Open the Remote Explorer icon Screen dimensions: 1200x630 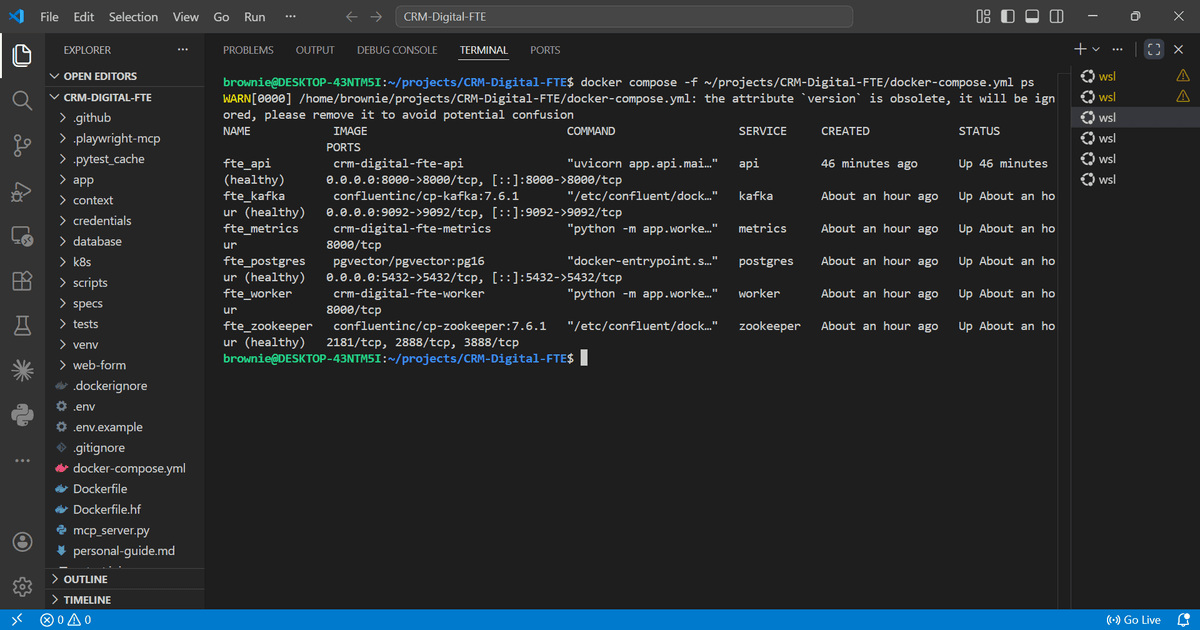tap(22, 236)
